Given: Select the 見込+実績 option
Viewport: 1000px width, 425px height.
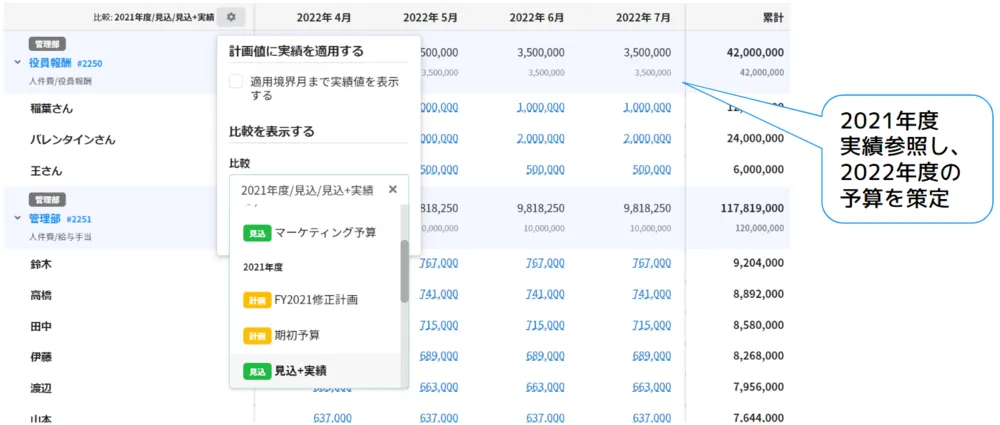Looking at the screenshot, I should 301,371.
